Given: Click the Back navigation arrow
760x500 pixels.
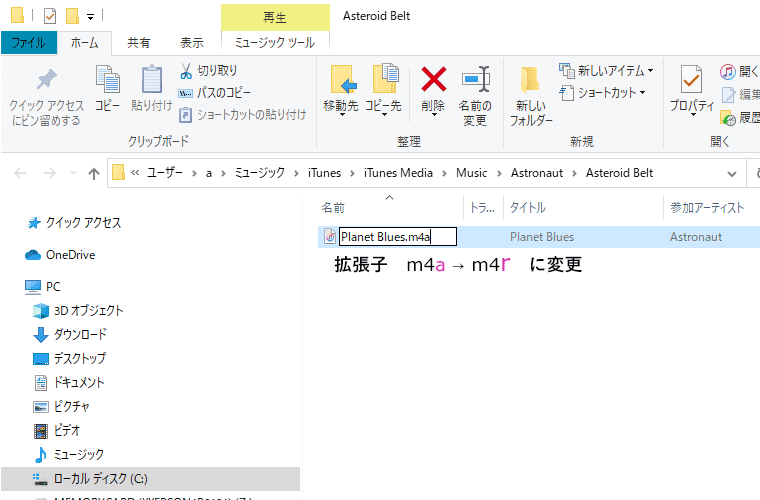Looking at the screenshot, I should click(20, 173).
